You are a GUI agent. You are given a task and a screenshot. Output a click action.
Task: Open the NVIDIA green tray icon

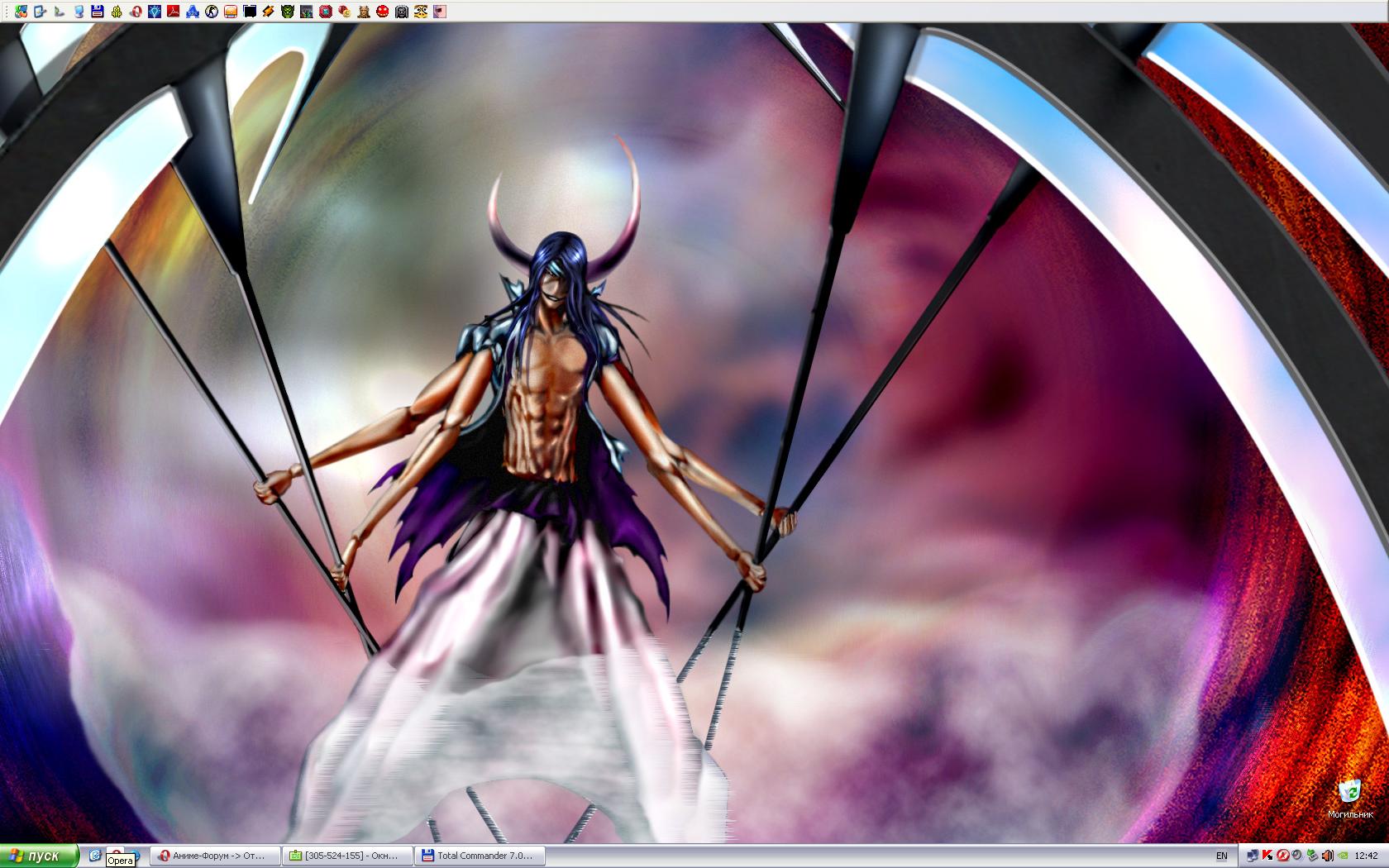pyautogui.click(x=1343, y=856)
